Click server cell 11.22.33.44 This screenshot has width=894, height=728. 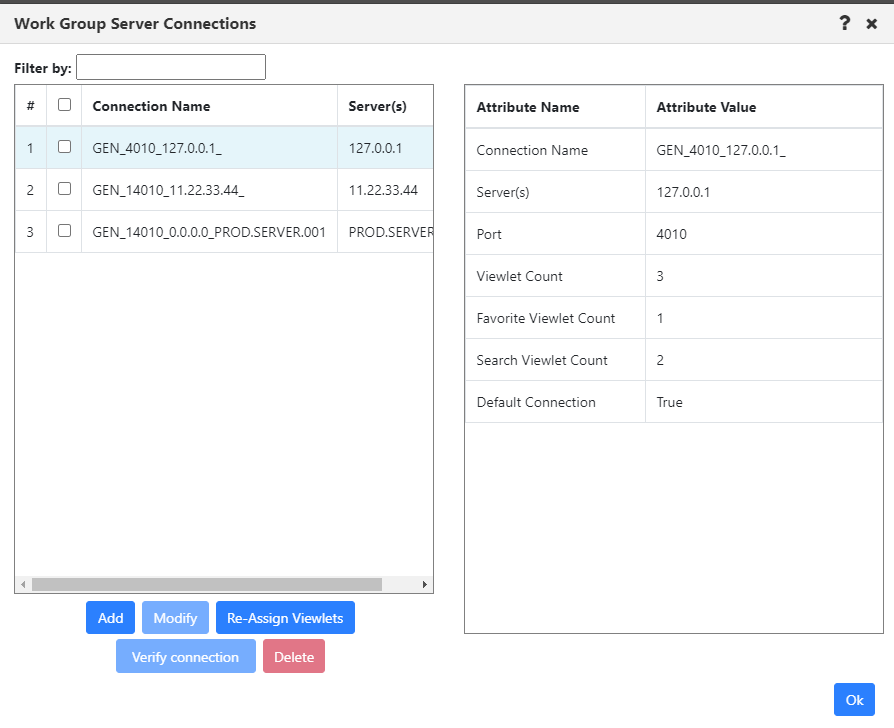(383, 190)
